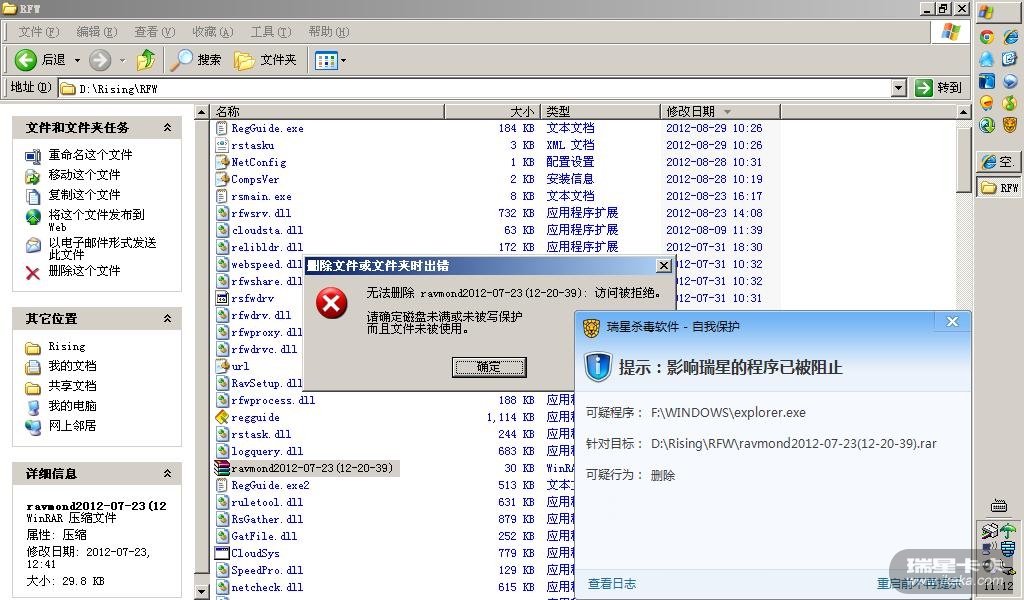Click the red X delete file icon
The height and width of the screenshot is (600, 1024).
pyautogui.click(x=33, y=273)
